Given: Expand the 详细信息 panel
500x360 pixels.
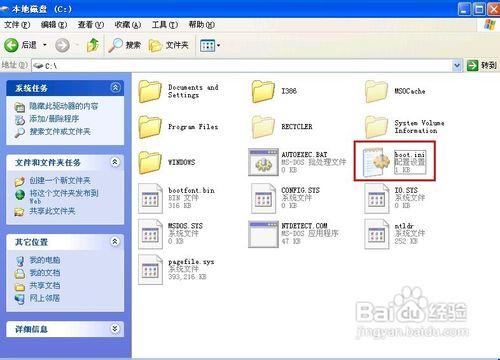Looking at the screenshot, I should pyautogui.click(x=115, y=329).
